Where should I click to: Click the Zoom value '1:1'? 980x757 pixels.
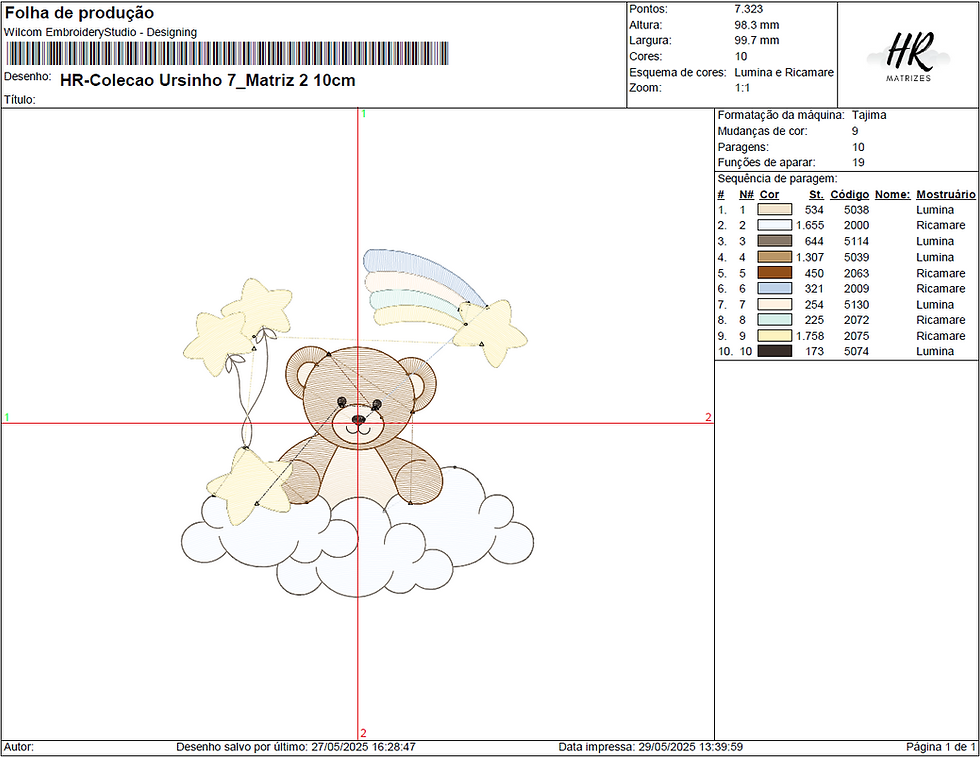click(742, 88)
